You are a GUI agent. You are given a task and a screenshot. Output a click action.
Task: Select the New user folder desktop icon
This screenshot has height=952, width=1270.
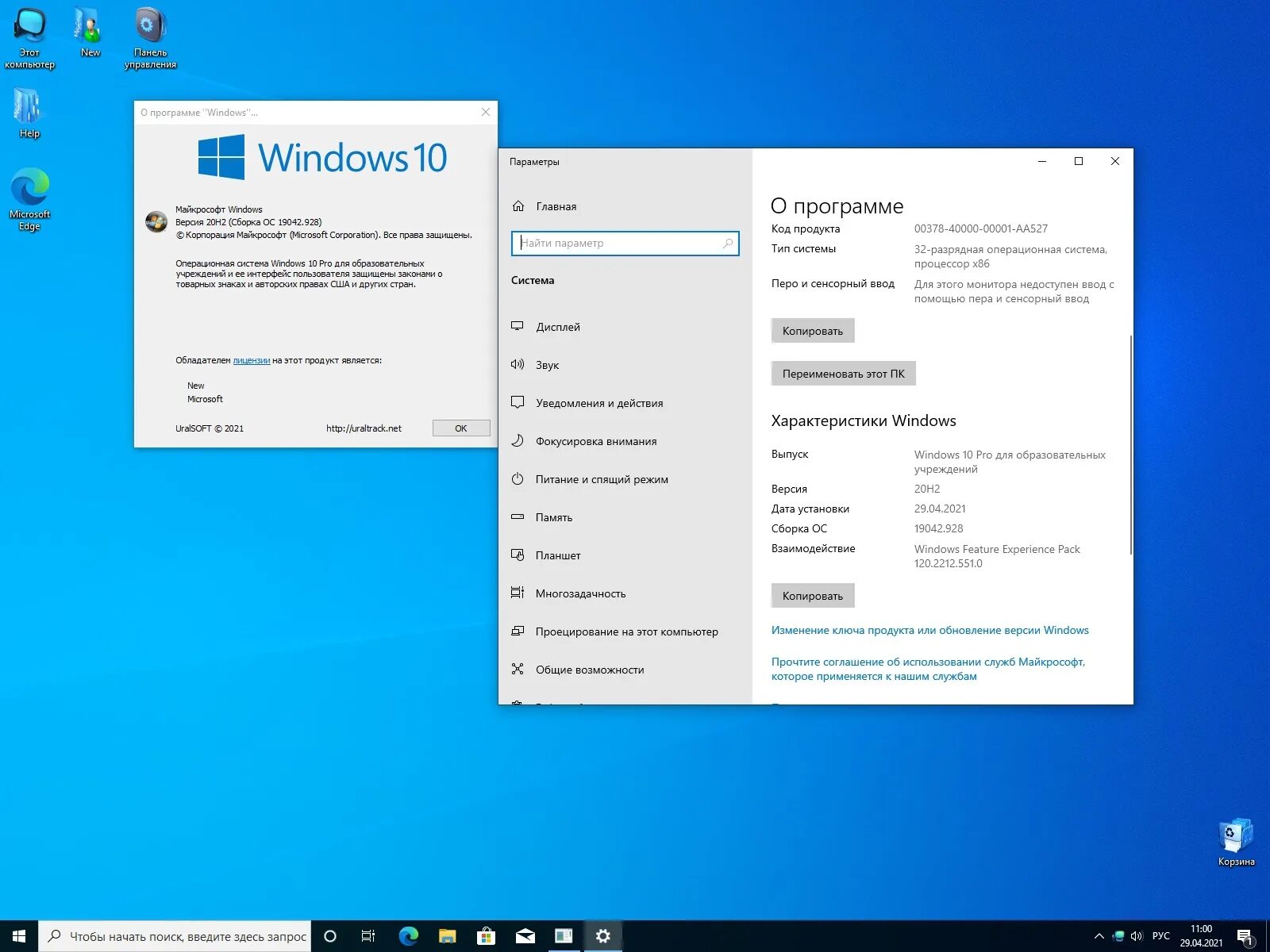click(x=90, y=33)
